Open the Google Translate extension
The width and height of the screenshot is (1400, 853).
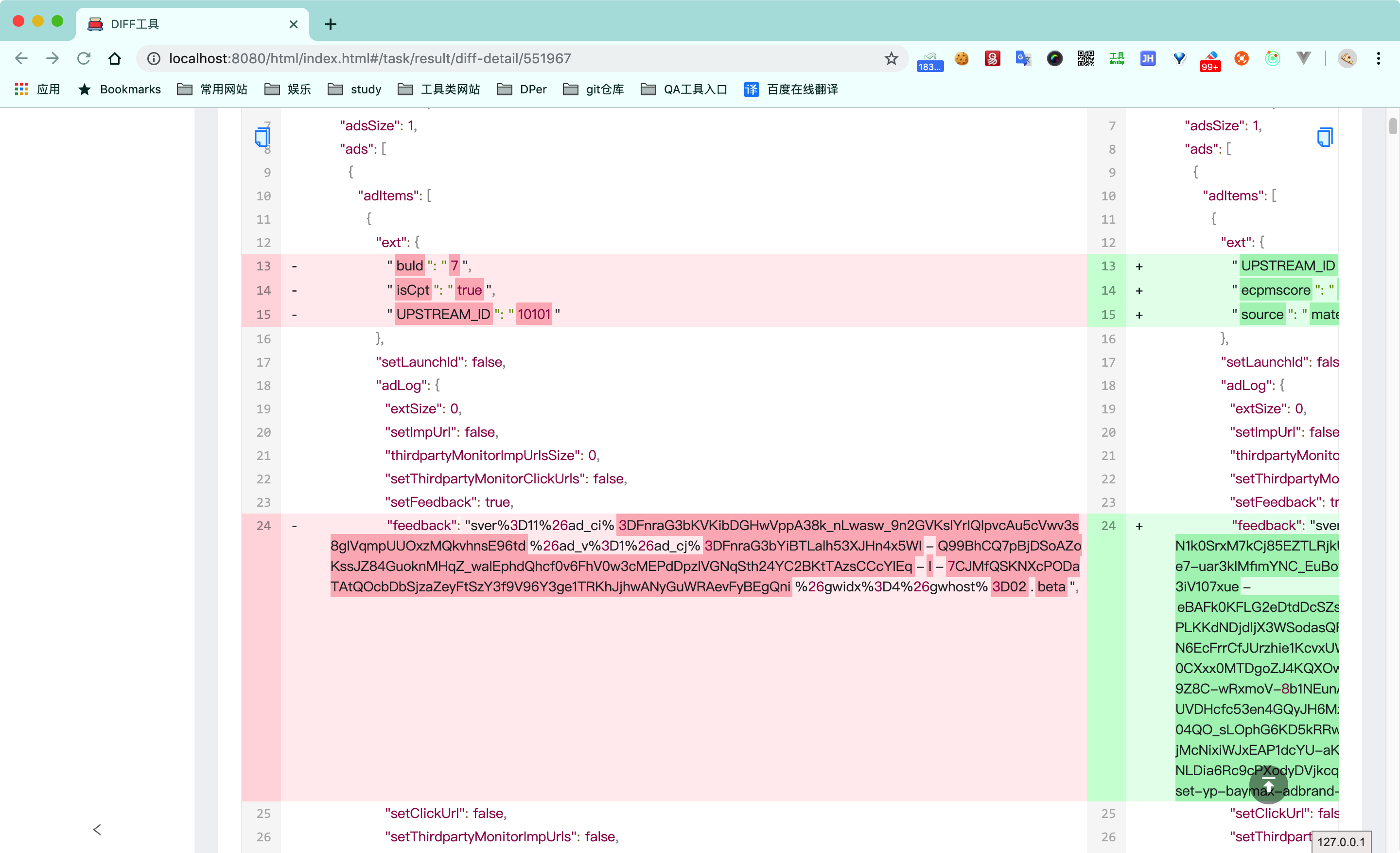(1023, 58)
